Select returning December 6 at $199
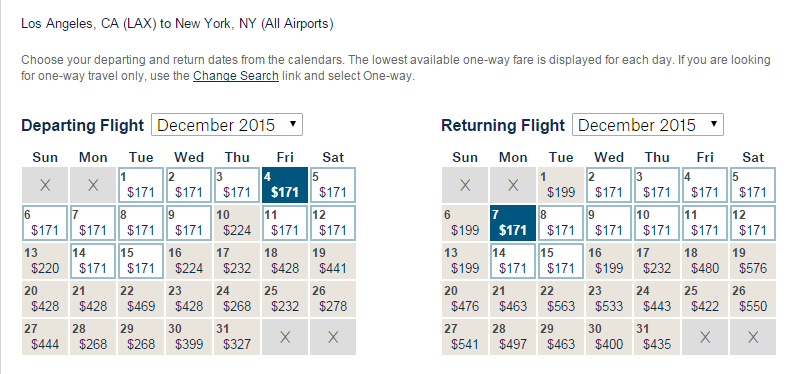796x374 pixels. (465, 223)
